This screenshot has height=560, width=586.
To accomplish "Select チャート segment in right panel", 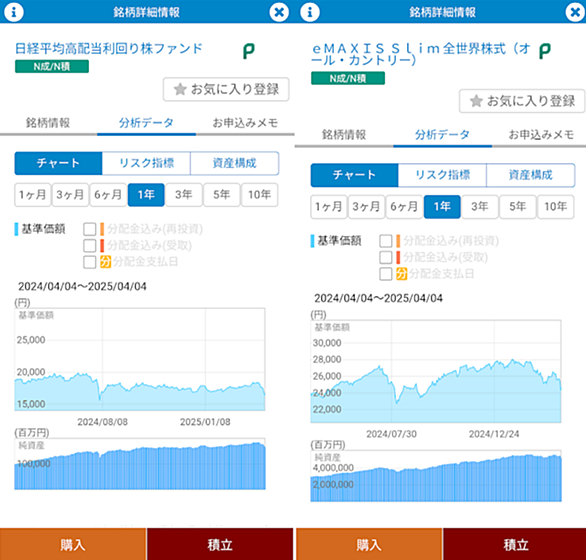I will pyautogui.click(x=354, y=175).
